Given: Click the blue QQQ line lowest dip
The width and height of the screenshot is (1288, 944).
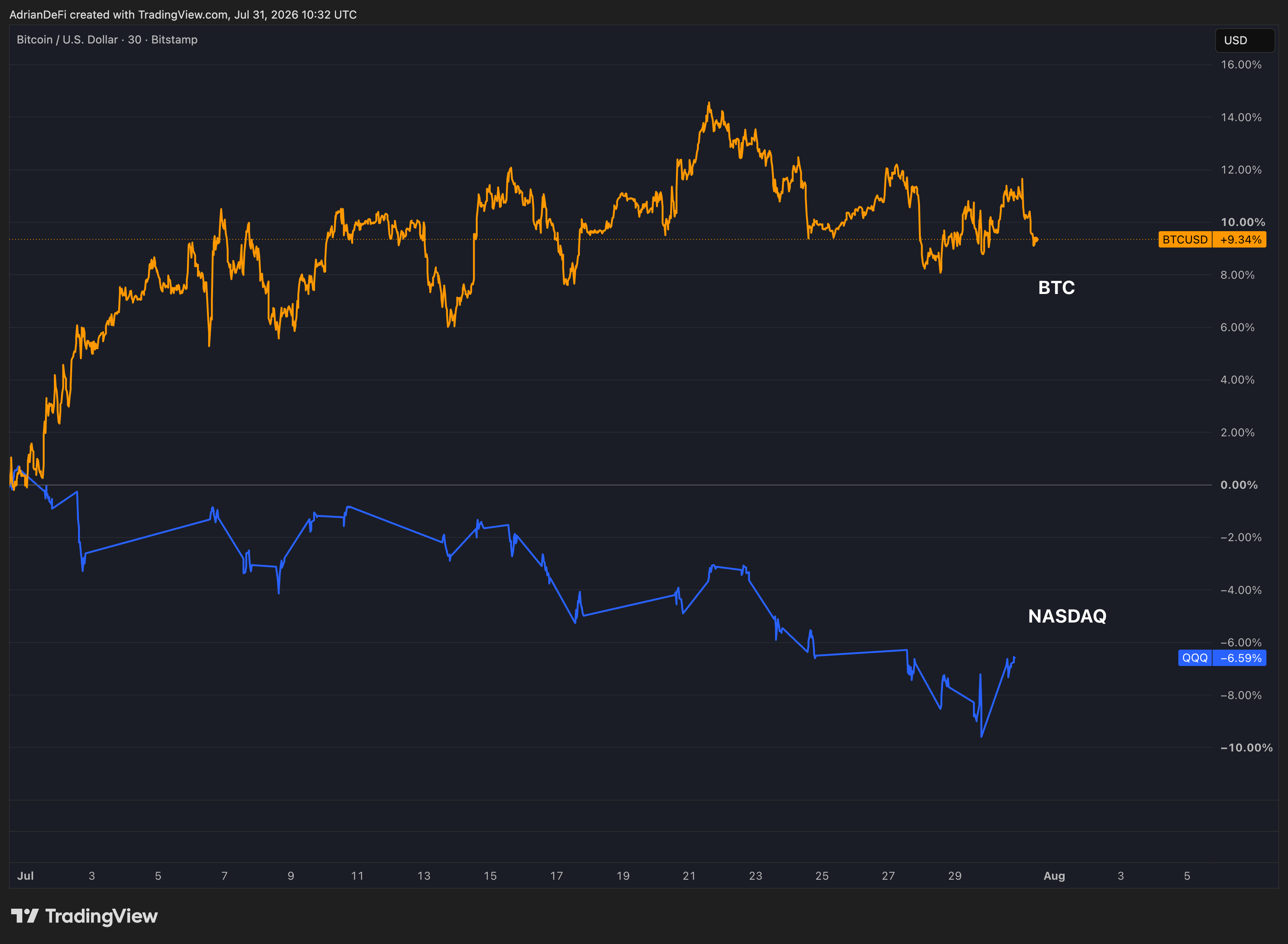Looking at the screenshot, I should click(x=981, y=736).
